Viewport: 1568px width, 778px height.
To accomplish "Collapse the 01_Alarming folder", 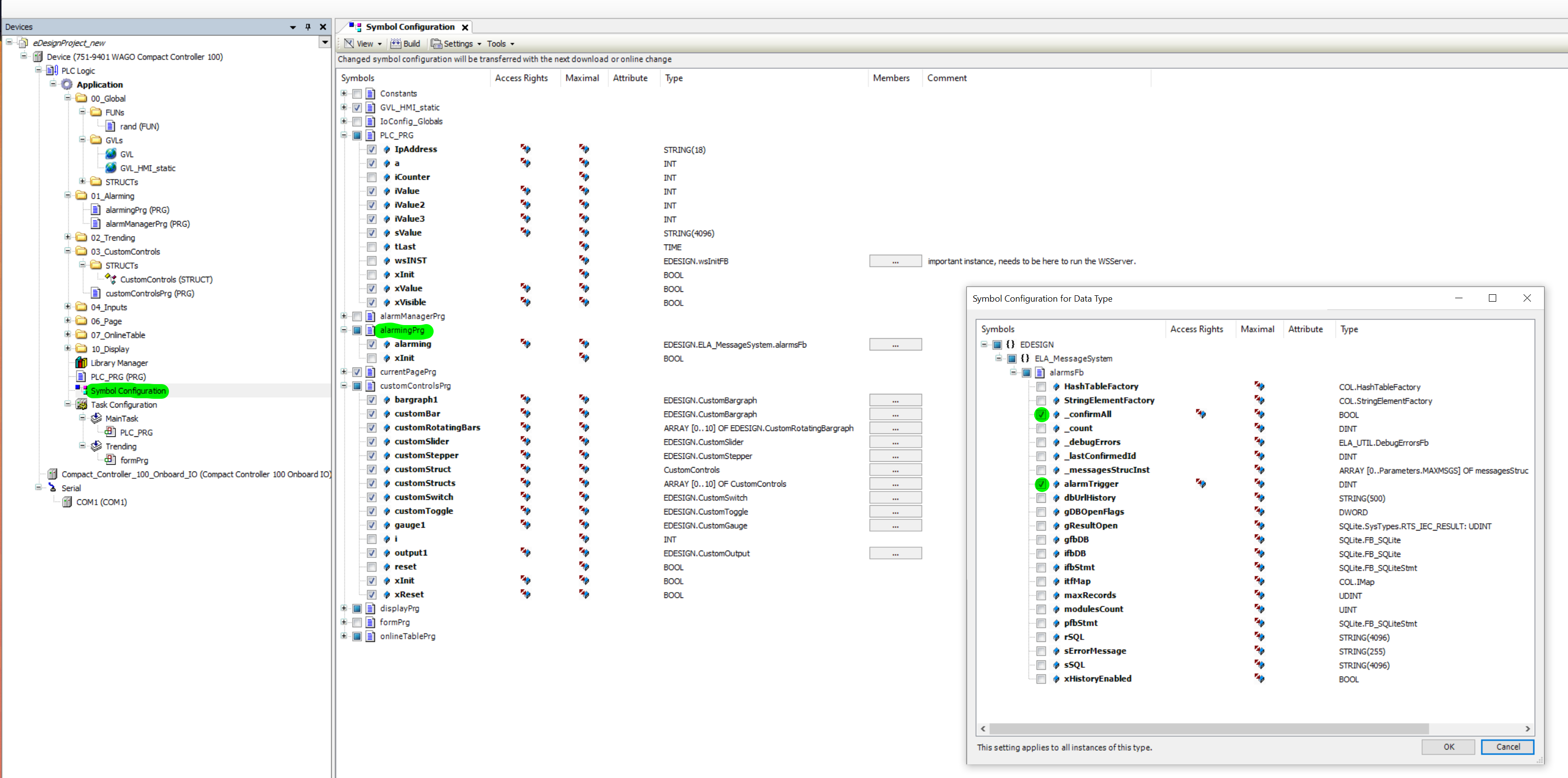I will coord(67,196).
